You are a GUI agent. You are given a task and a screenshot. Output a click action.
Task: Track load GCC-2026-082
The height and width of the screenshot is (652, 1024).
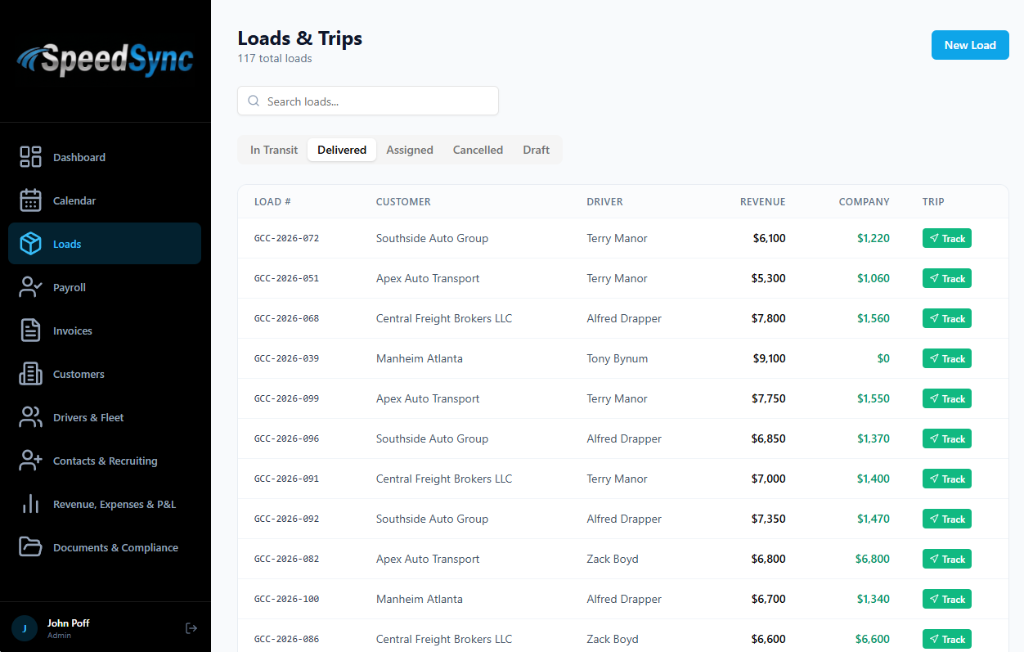[947, 559]
